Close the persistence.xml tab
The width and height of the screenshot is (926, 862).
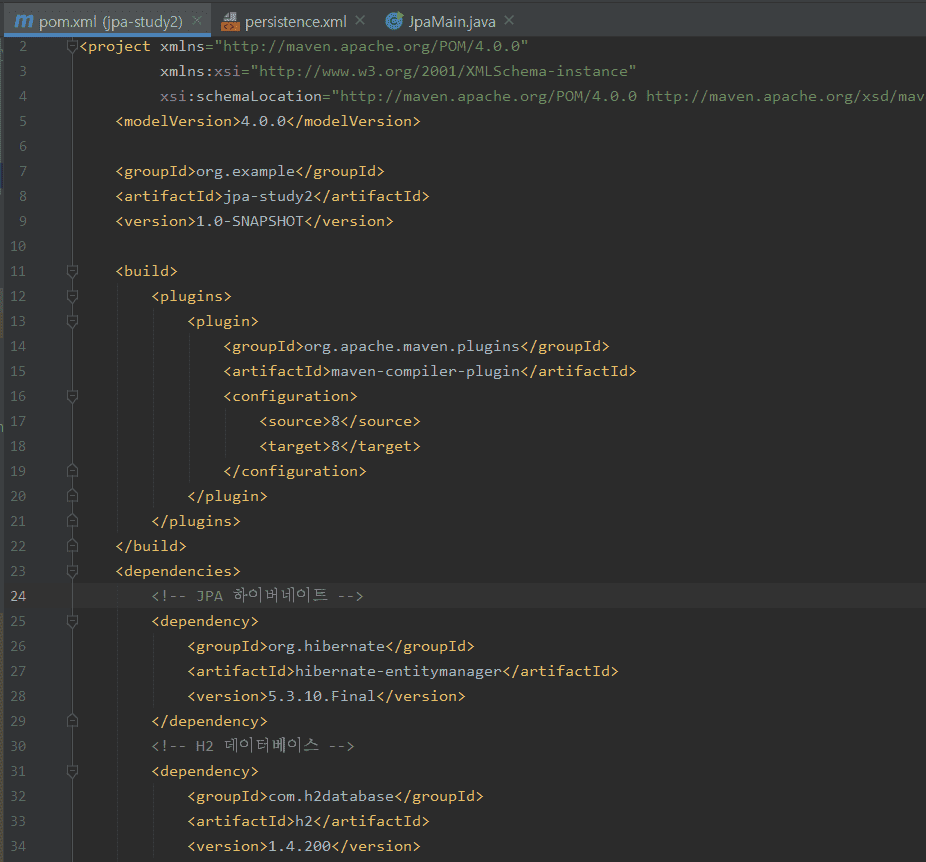click(x=360, y=21)
